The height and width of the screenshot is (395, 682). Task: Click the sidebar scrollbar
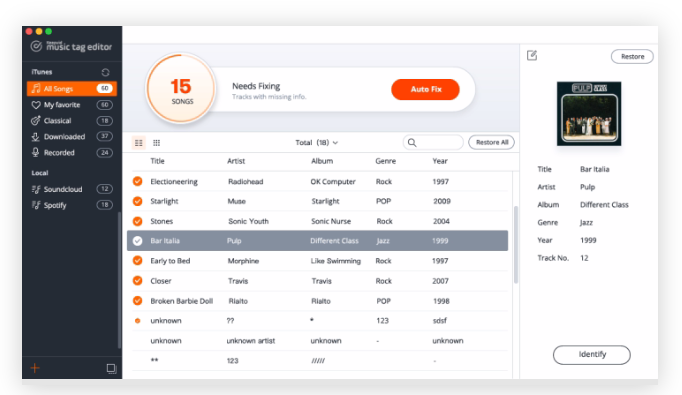[119, 280]
